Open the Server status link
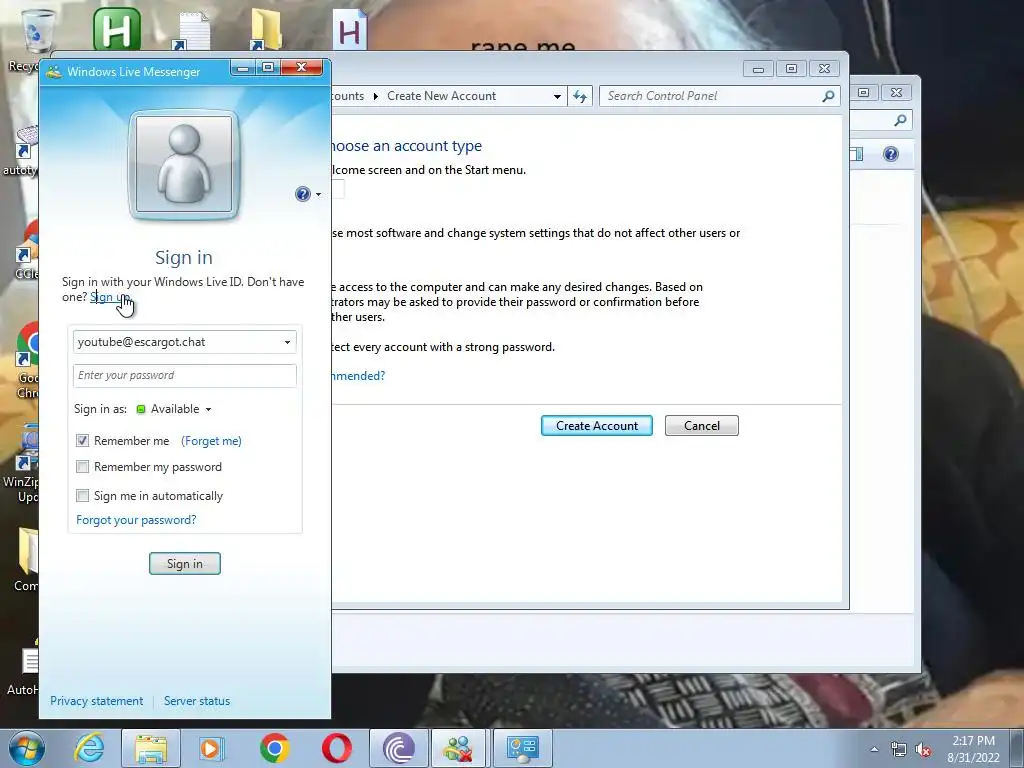Viewport: 1024px width, 768px height. (197, 701)
